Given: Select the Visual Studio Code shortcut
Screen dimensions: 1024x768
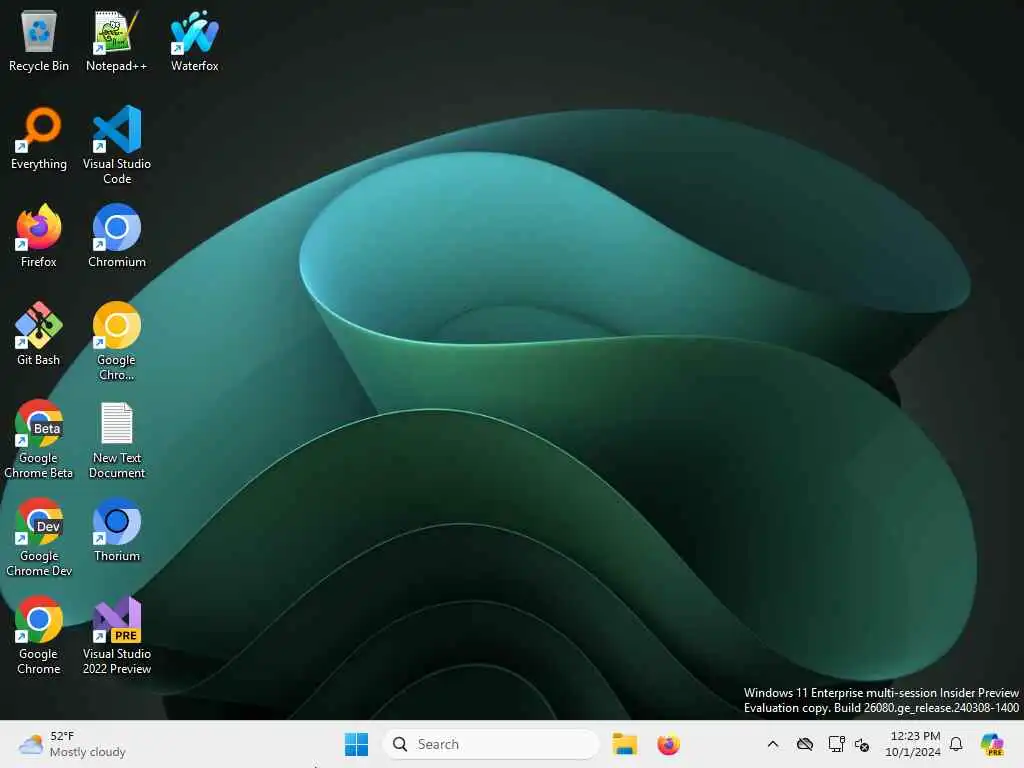Looking at the screenshot, I should (x=117, y=145).
